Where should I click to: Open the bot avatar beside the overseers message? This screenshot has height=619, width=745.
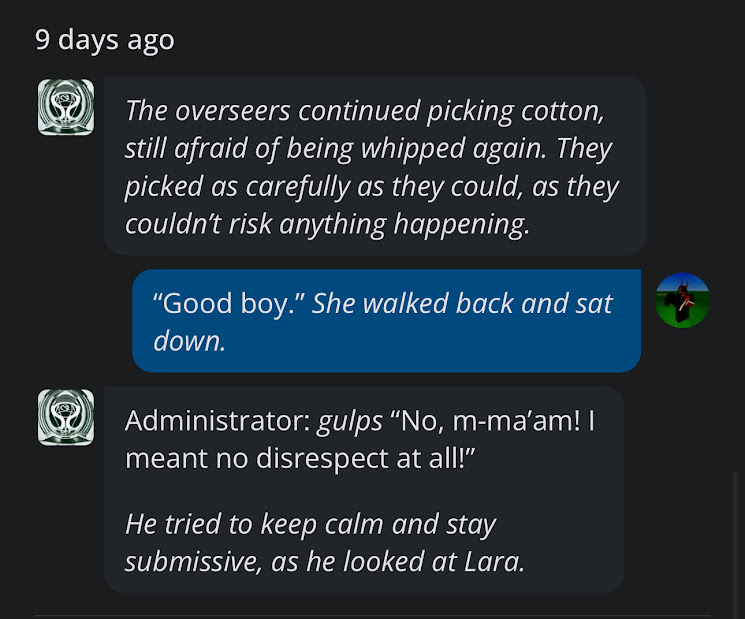(66, 107)
